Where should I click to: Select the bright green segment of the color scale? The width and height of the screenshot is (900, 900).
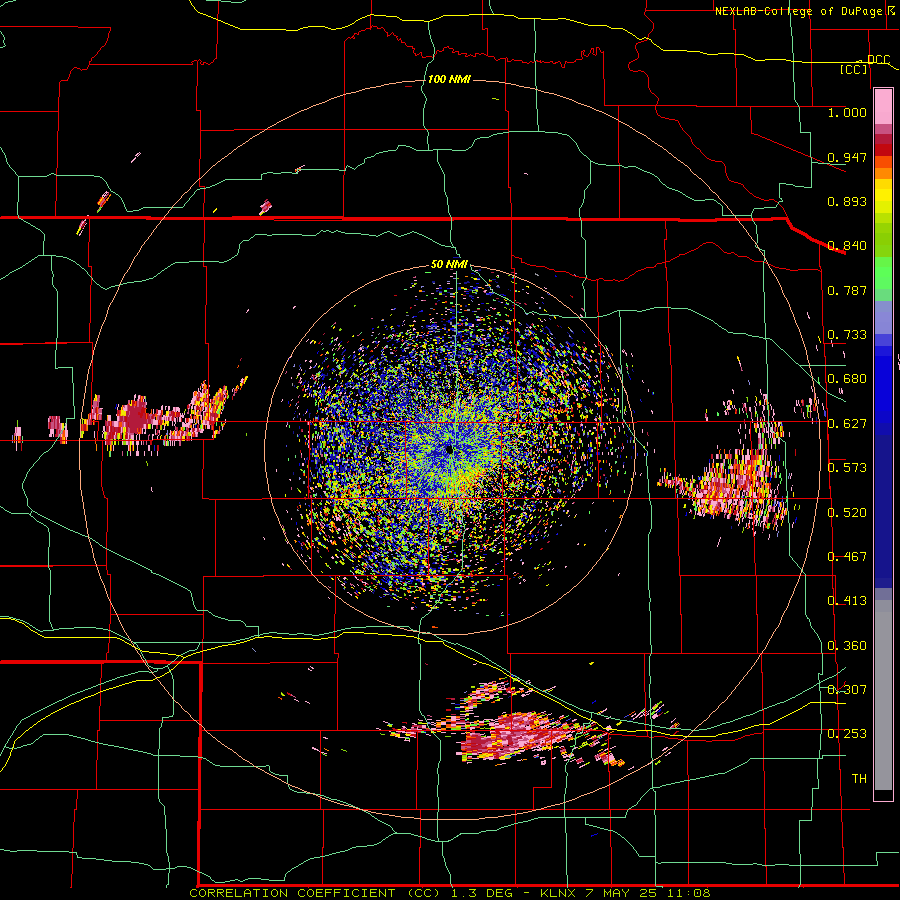pos(883,273)
